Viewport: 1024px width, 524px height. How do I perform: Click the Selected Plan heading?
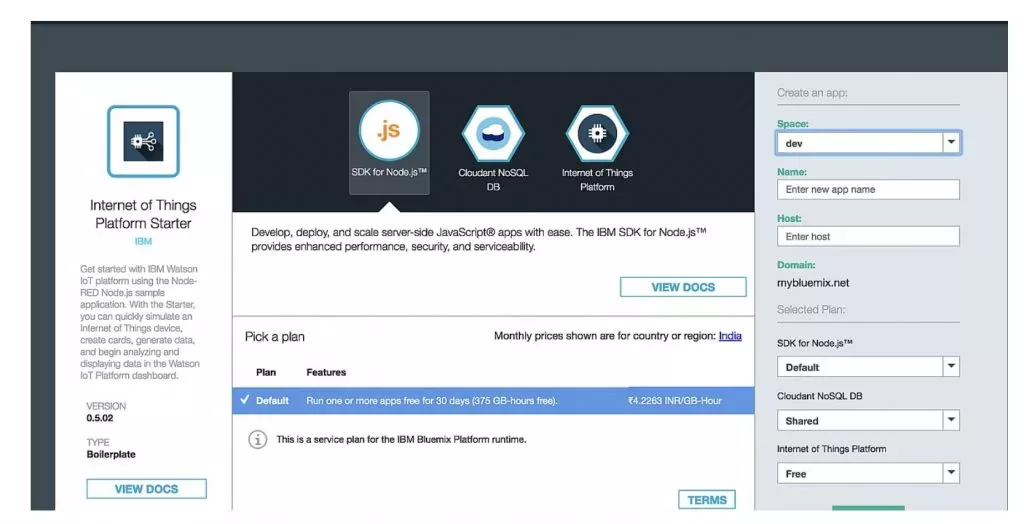(x=810, y=310)
